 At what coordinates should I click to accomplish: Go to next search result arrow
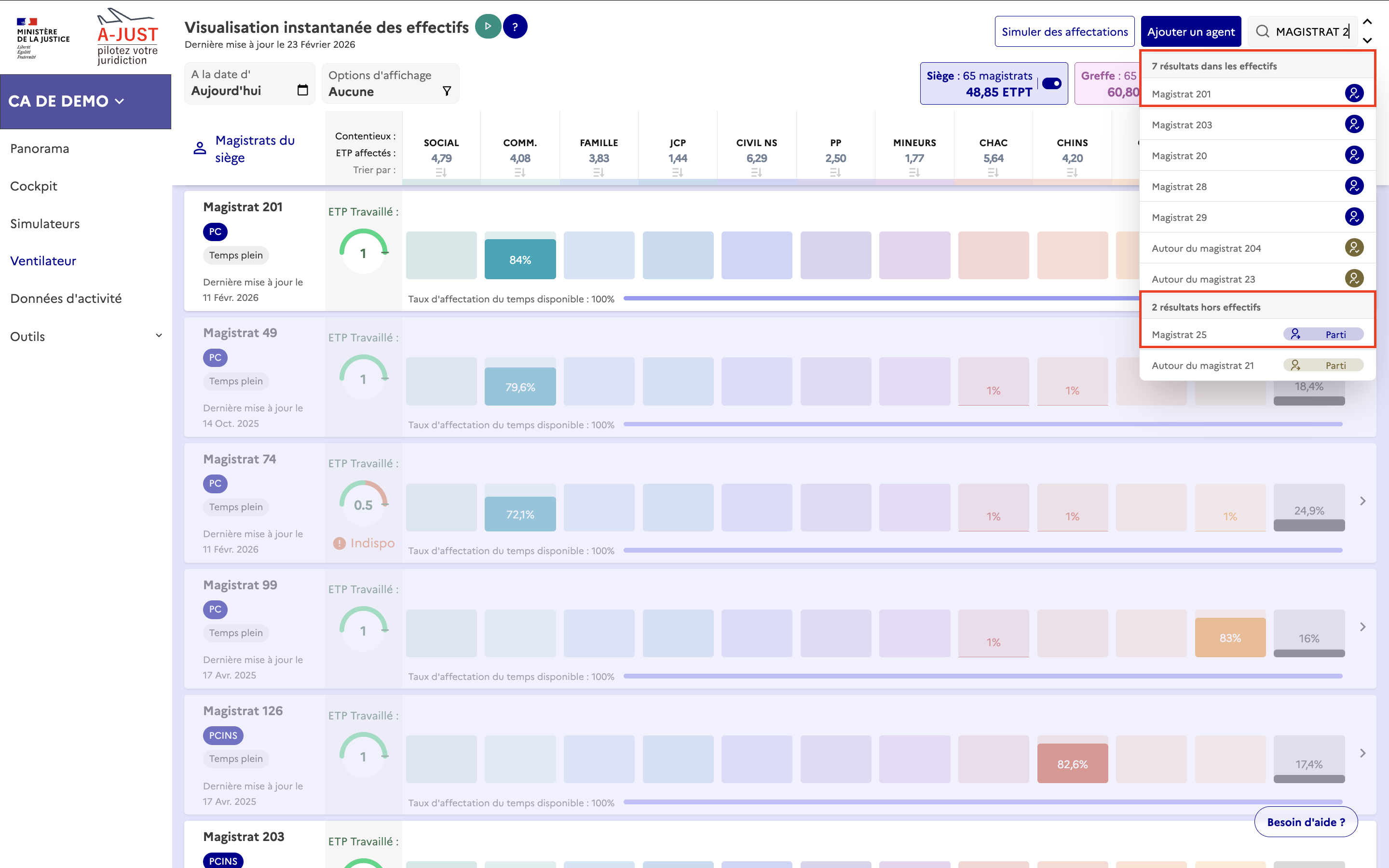tap(1367, 41)
